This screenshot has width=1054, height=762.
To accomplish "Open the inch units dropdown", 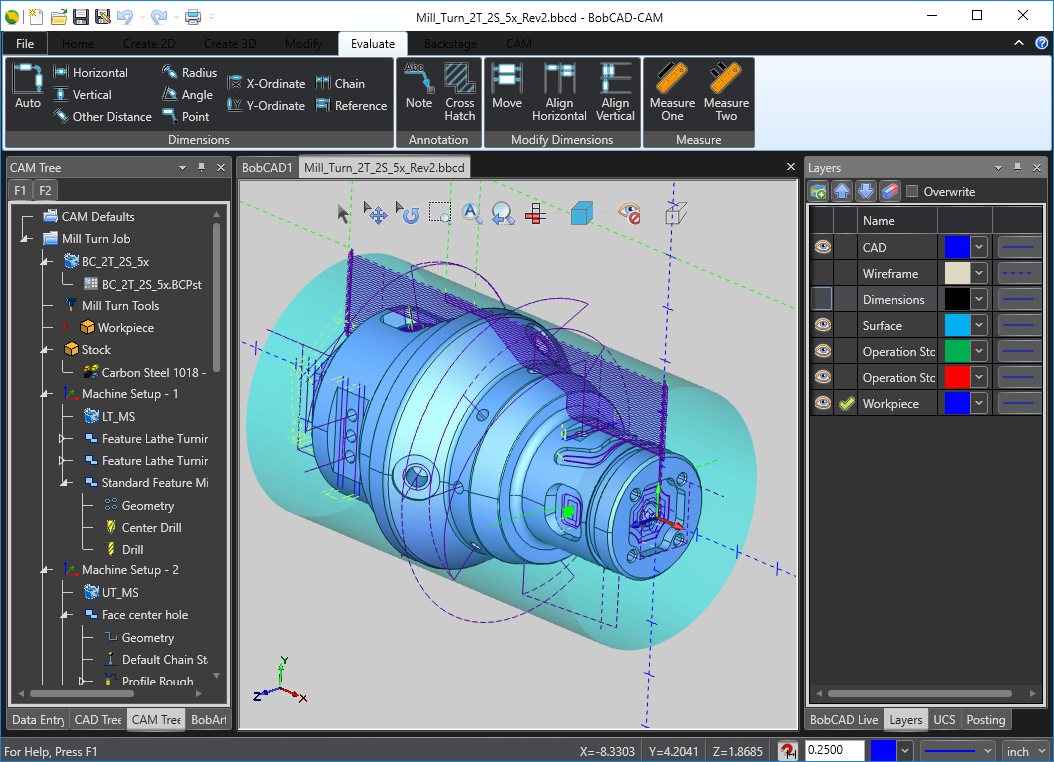I will 1025,751.
